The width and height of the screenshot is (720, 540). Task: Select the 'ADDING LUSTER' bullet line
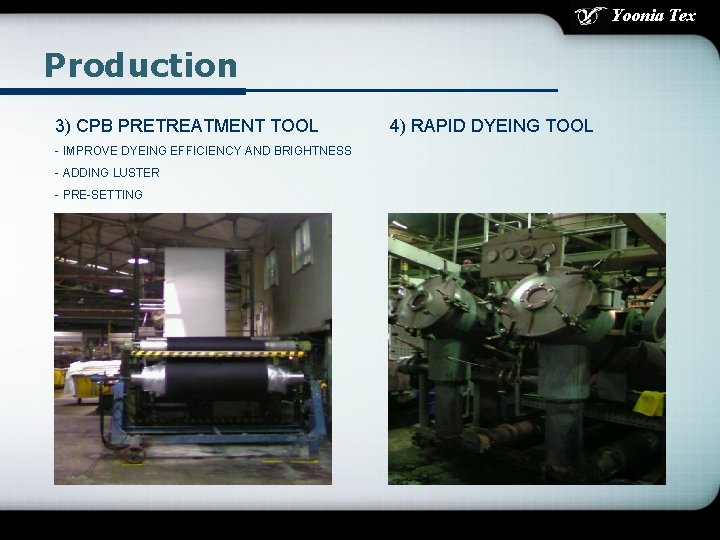tap(107, 173)
